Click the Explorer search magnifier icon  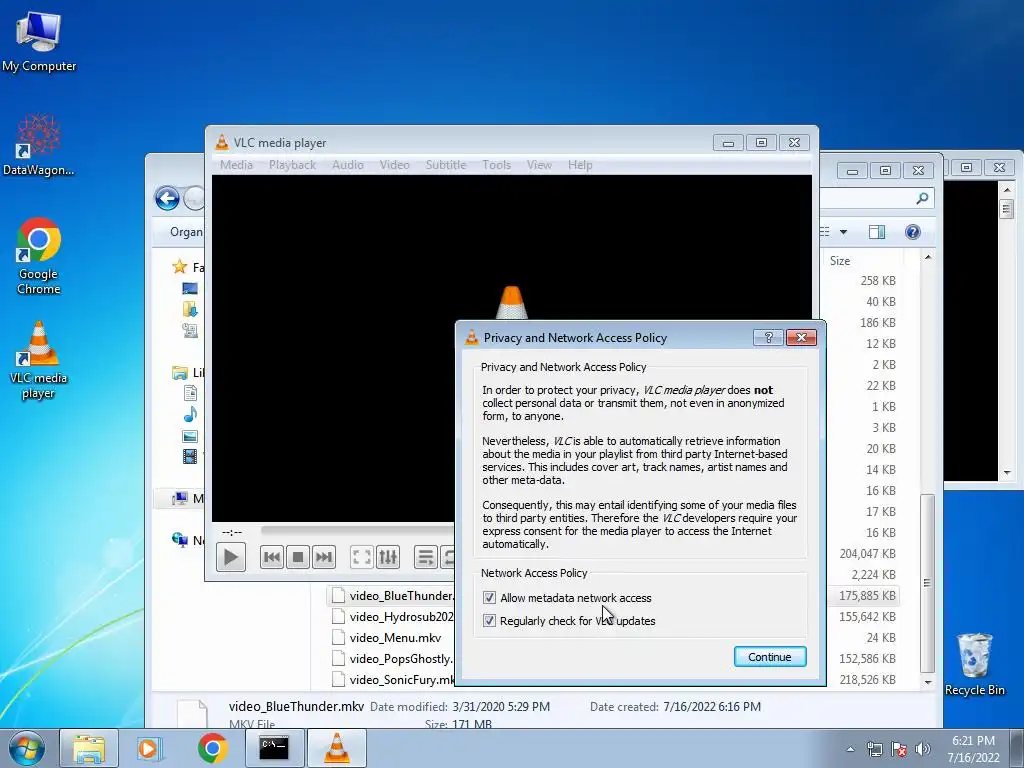(x=922, y=198)
